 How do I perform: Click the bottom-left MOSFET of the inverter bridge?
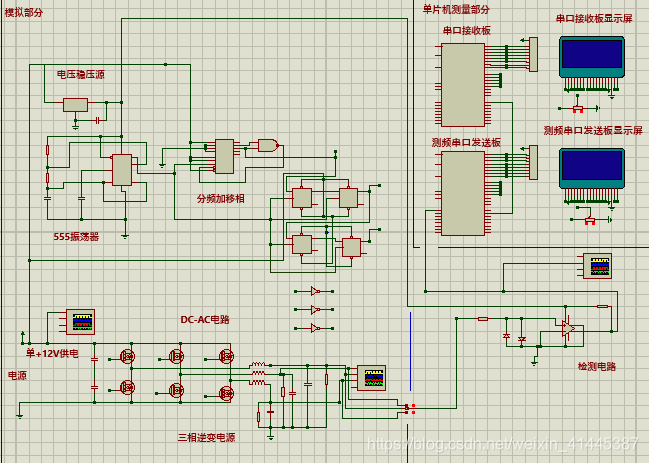pyautogui.click(x=127, y=388)
